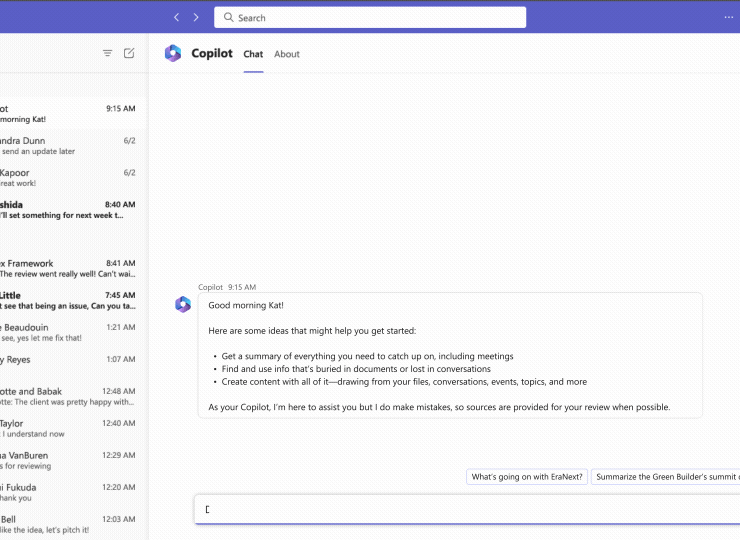Click the forward navigation arrow
Screen dimensions: 740x540
tap(196, 17)
